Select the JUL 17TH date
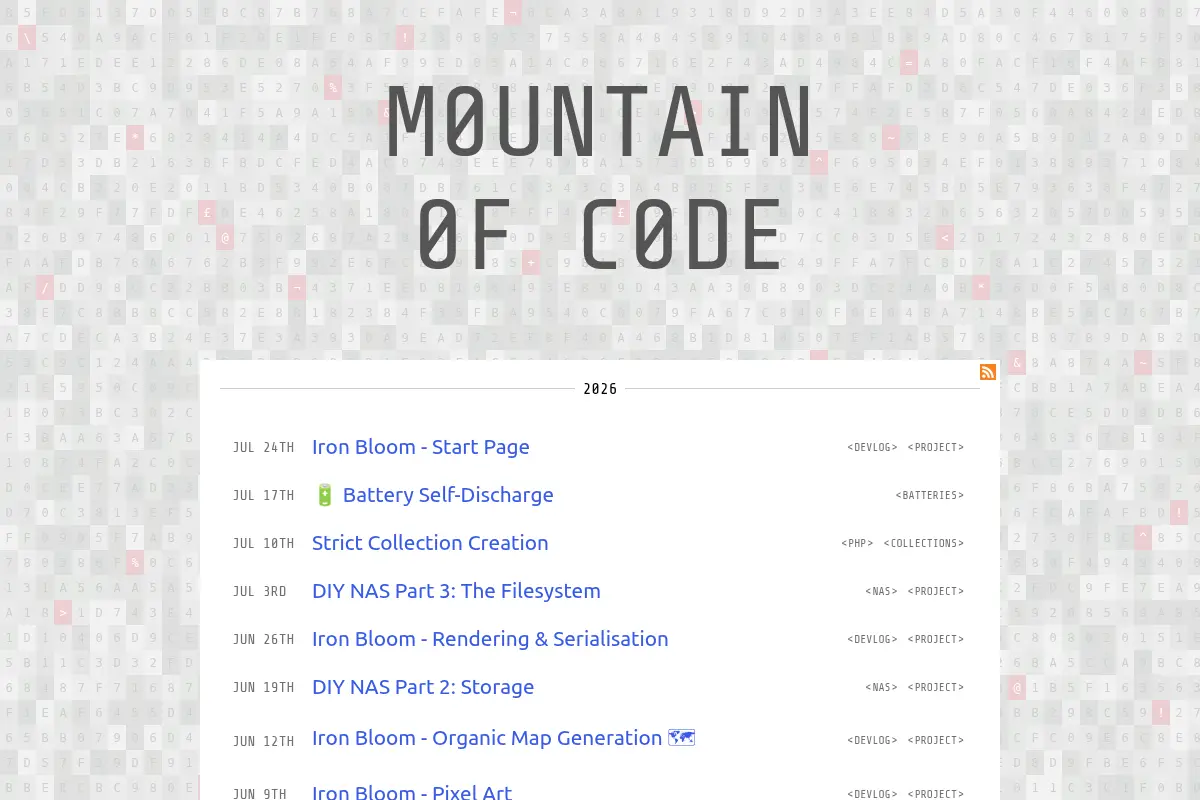The height and width of the screenshot is (800, 1200). click(263, 495)
